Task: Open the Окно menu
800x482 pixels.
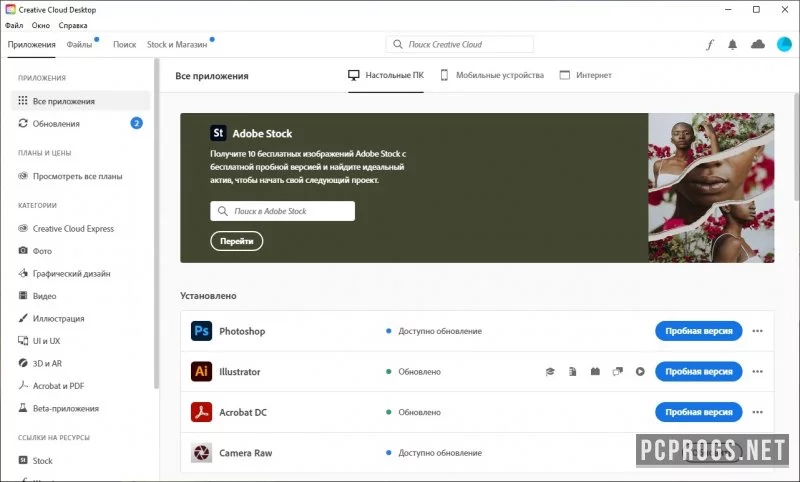Action: [x=41, y=25]
